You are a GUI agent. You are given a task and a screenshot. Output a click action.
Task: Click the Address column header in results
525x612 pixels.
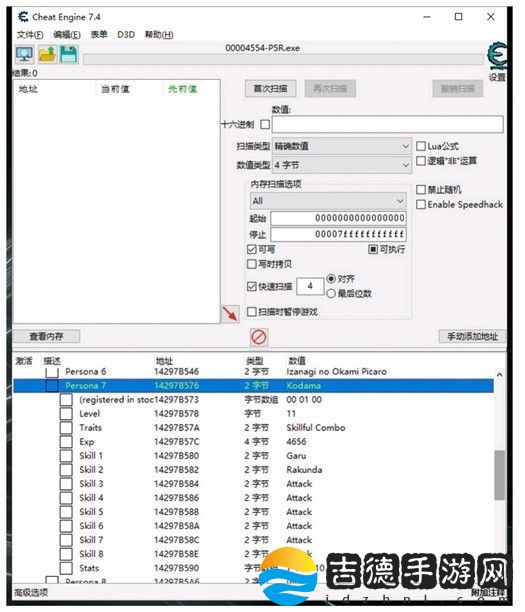click(28, 89)
